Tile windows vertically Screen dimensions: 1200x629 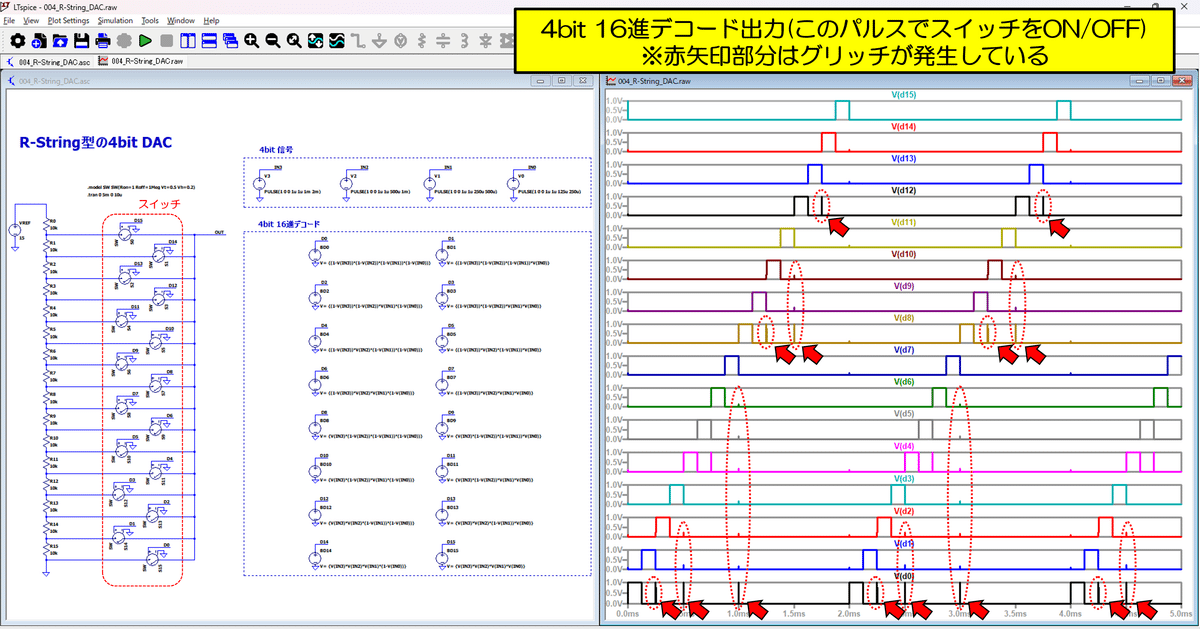(187, 40)
